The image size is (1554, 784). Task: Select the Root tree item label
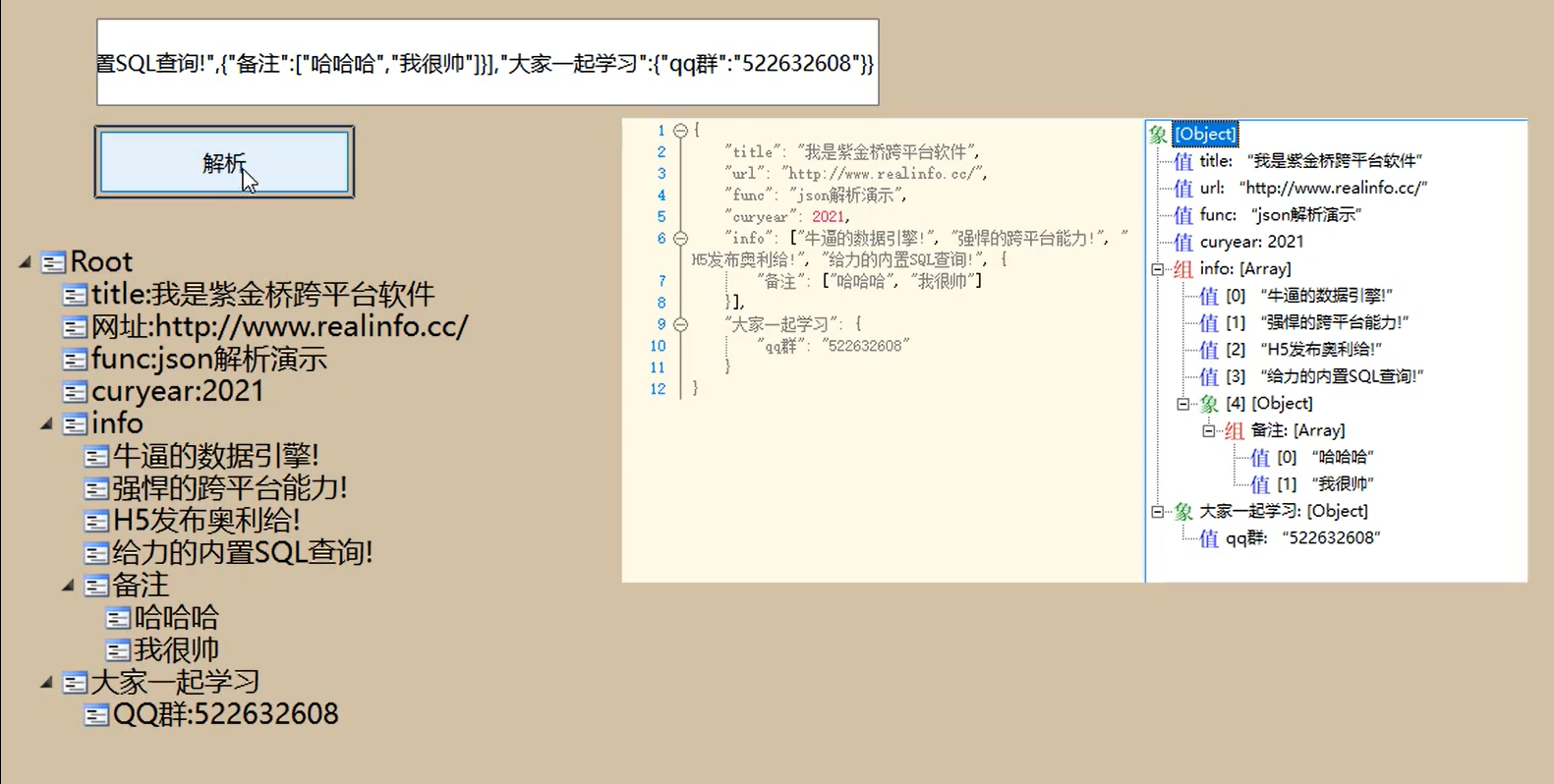tap(101, 262)
